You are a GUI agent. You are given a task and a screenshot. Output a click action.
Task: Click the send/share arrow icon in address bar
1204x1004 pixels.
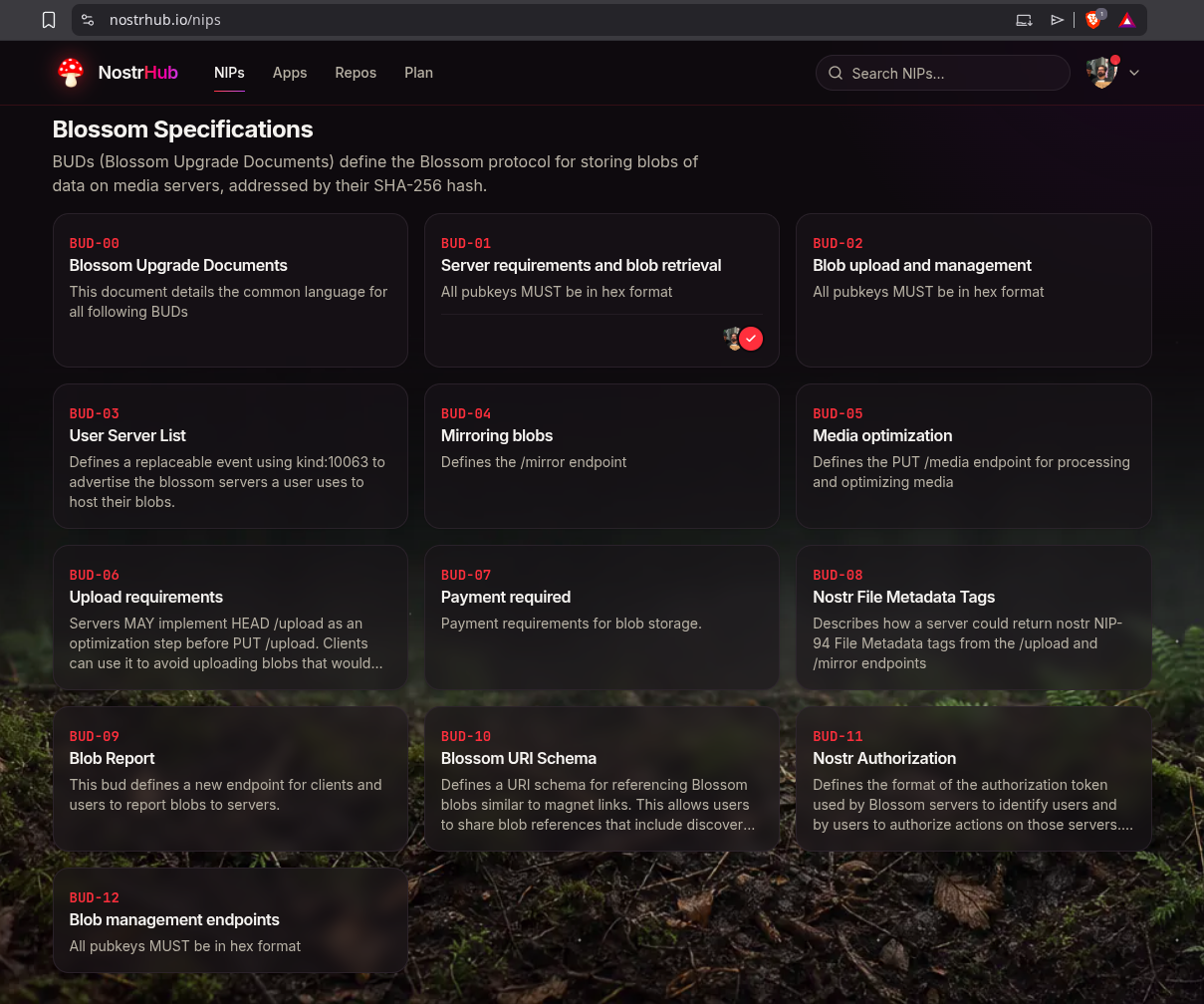tap(1057, 20)
